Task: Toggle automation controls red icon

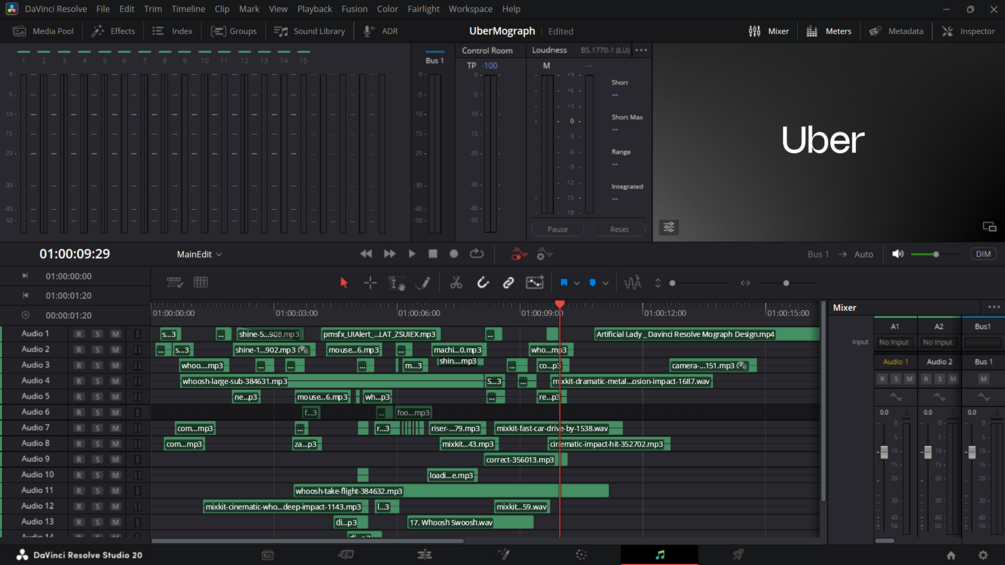Action: (519, 254)
